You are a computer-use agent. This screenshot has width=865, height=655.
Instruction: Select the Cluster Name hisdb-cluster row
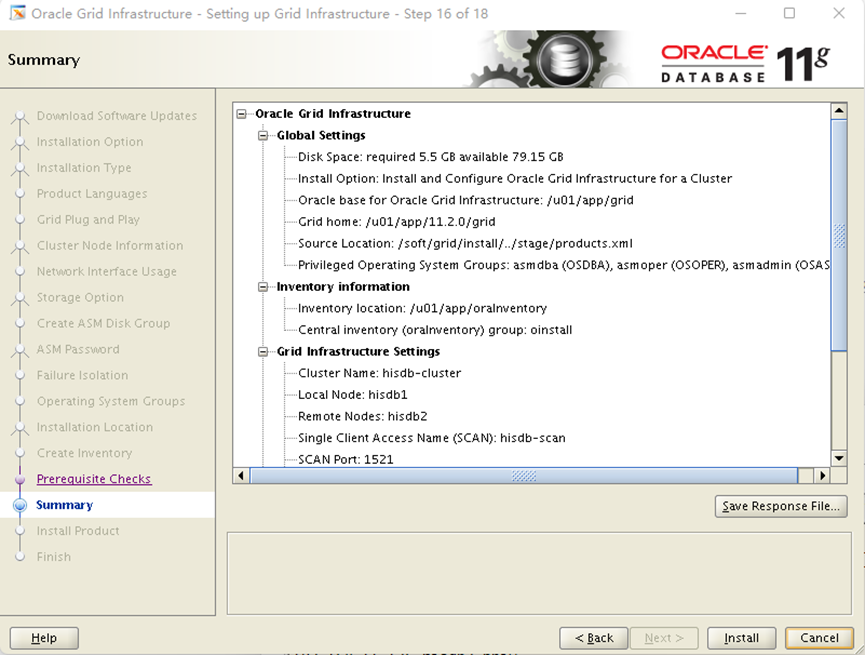point(379,373)
